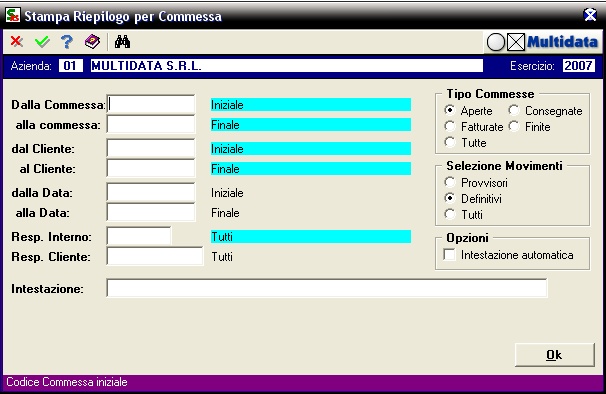
Task: Click into the al Cliente field
Action: pyautogui.click(x=151, y=169)
